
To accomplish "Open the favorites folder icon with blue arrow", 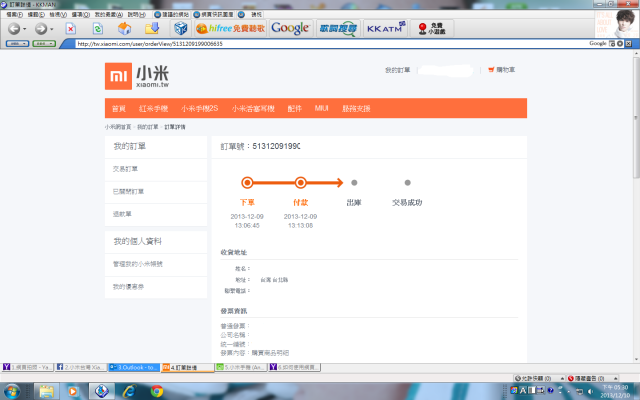I will 152,28.
